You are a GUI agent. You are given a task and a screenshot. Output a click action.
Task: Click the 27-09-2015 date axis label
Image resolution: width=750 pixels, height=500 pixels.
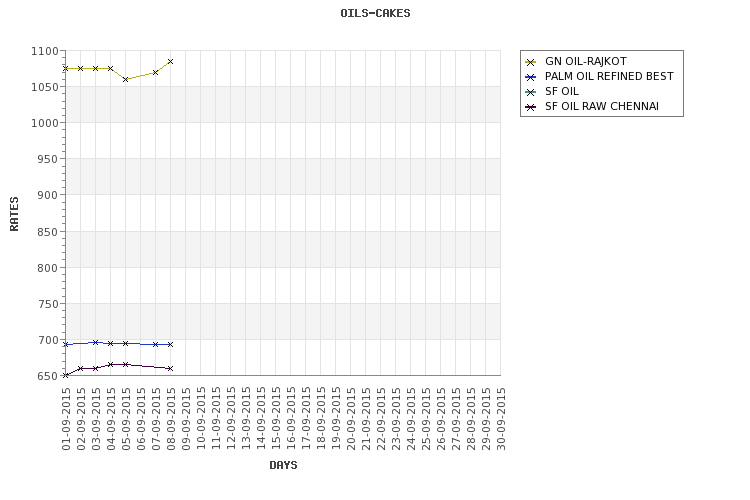point(456,419)
